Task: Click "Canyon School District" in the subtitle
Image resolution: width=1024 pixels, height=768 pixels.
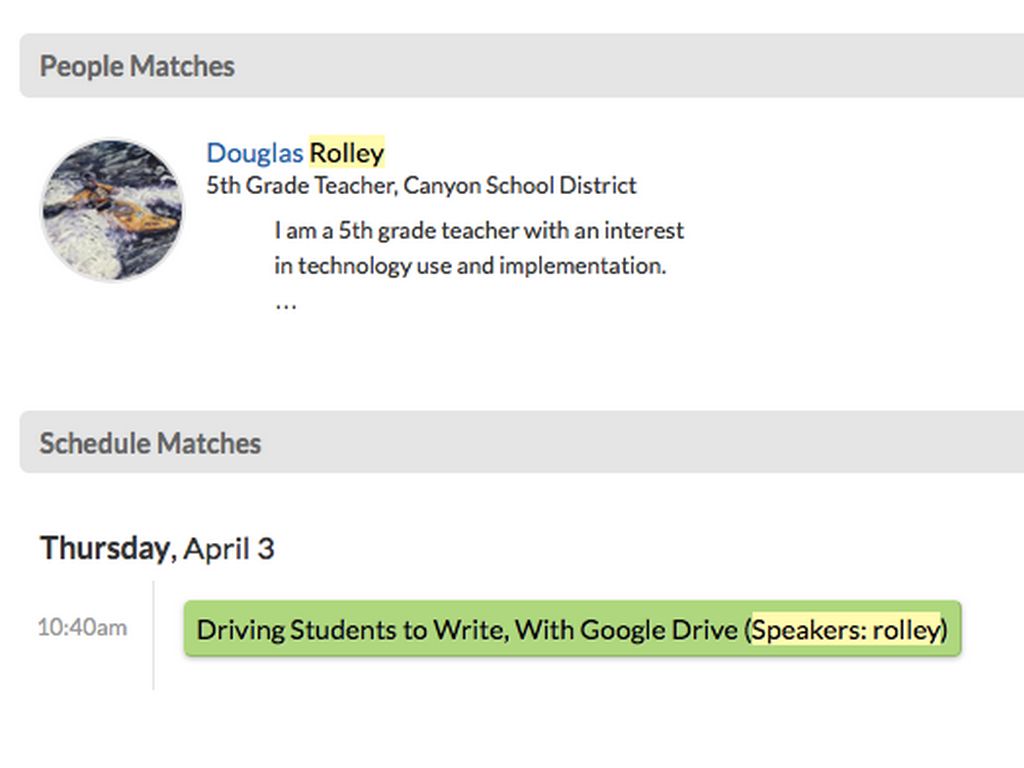Action: [x=520, y=185]
